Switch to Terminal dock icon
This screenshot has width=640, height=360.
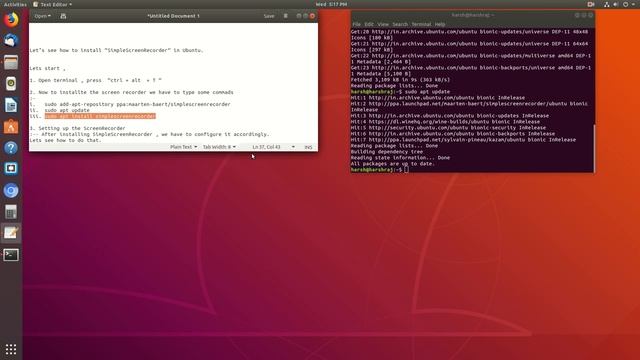point(11,255)
